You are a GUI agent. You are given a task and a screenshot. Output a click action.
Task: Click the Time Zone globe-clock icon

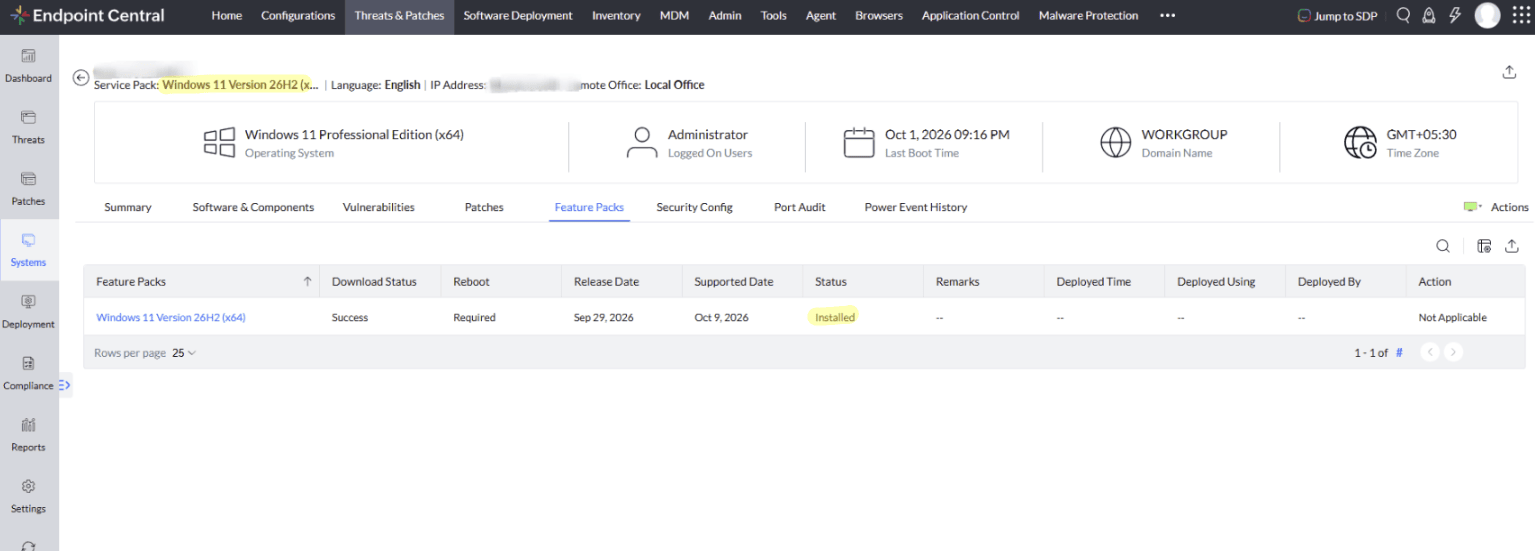tap(1360, 142)
